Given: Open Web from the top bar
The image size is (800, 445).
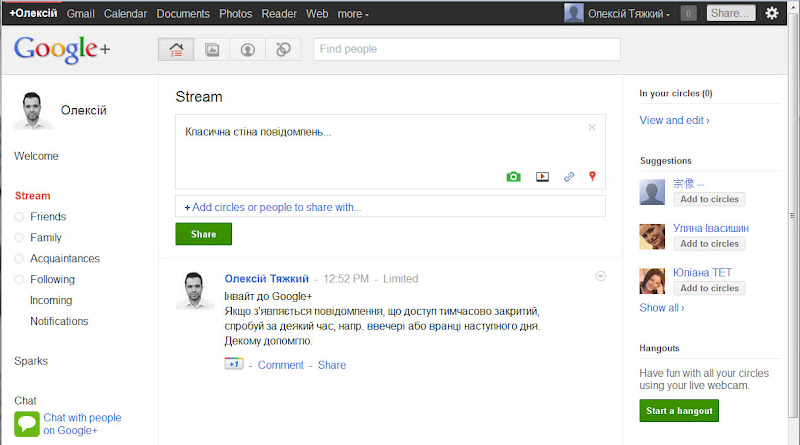Looking at the screenshot, I should coord(317,14).
